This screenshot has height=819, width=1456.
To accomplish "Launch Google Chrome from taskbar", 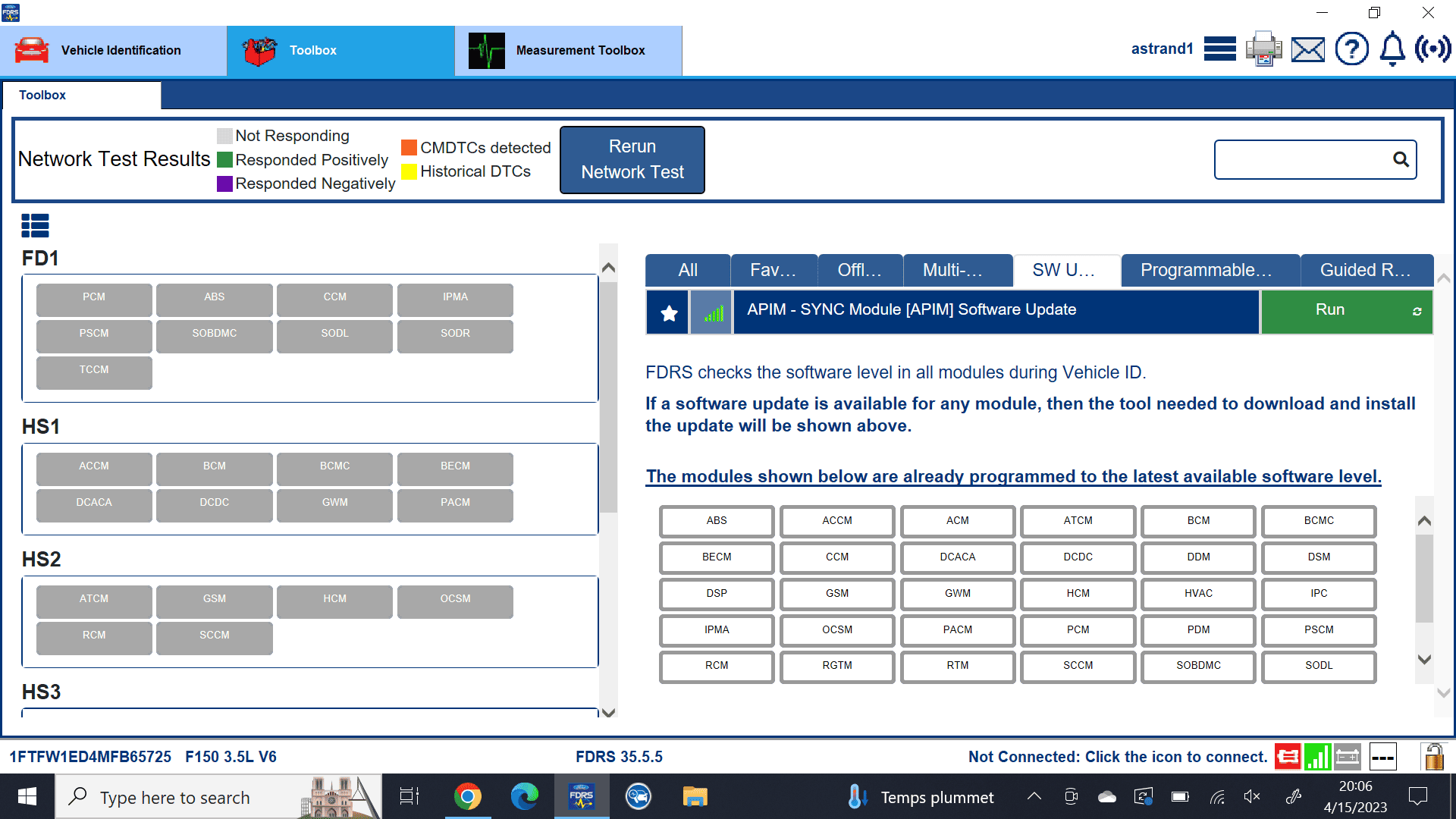I will (x=468, y=796).
